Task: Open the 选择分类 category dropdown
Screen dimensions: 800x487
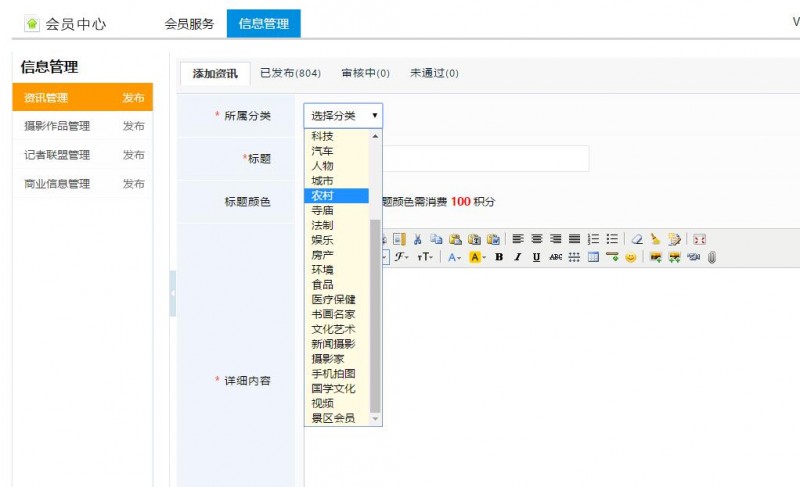Action: point(343,116)
